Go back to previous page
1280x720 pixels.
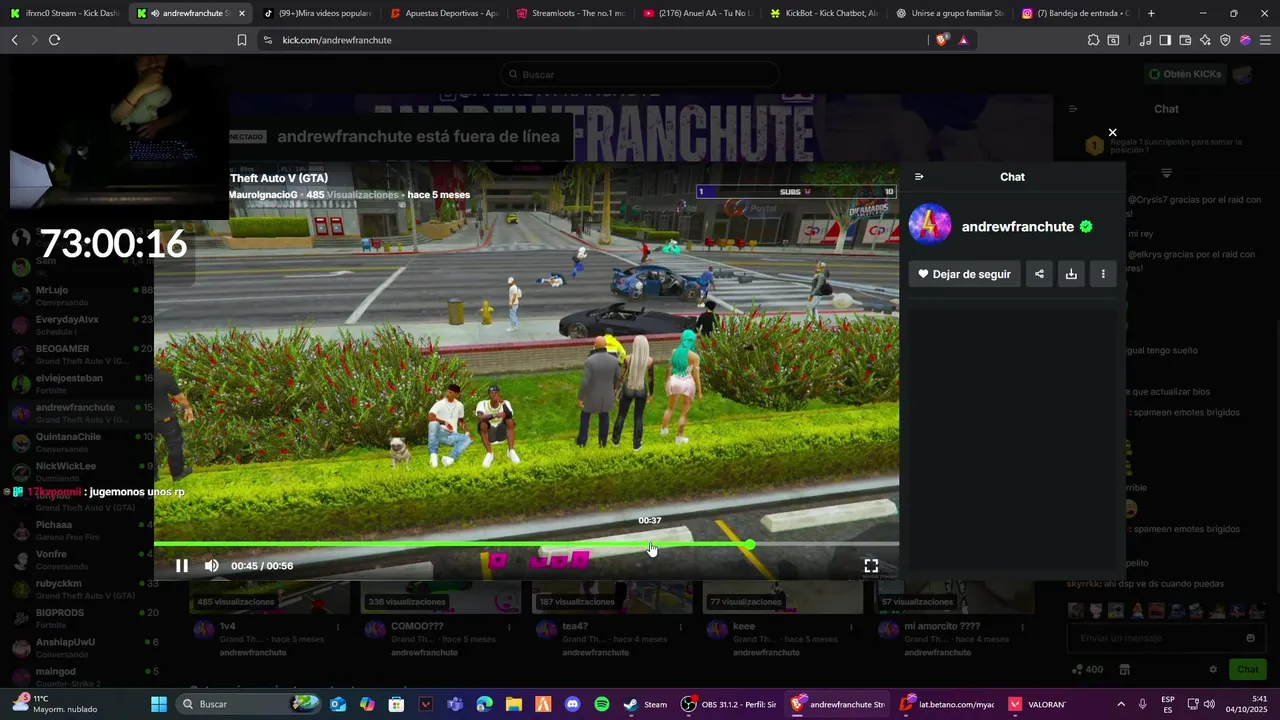click(x=14, y=40)
